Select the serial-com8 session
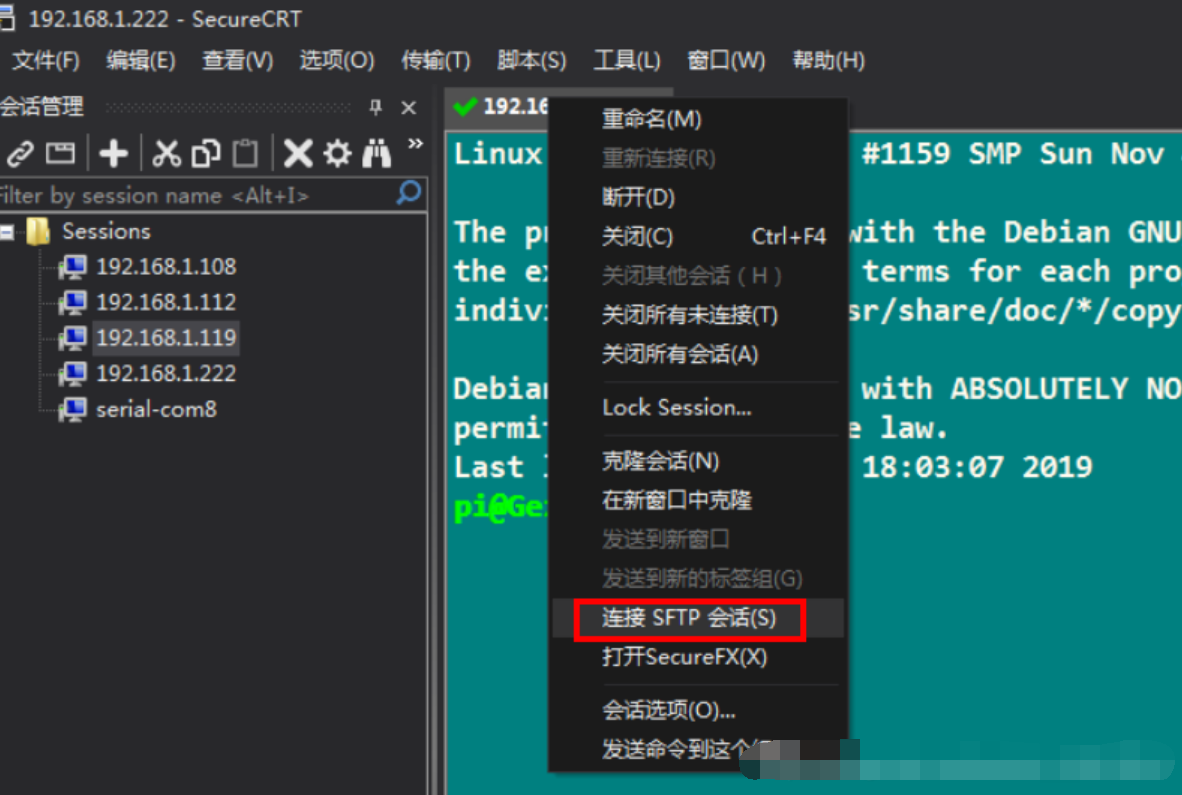 coord(156,409)
